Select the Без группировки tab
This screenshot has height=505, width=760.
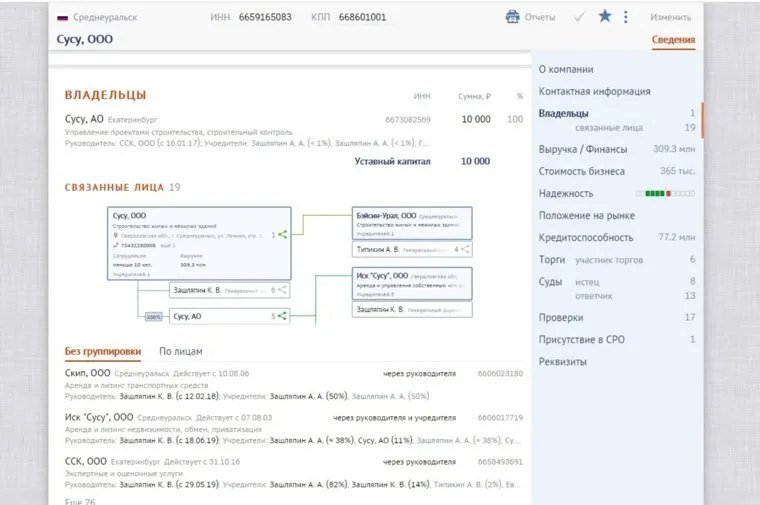tap(101, 352)
